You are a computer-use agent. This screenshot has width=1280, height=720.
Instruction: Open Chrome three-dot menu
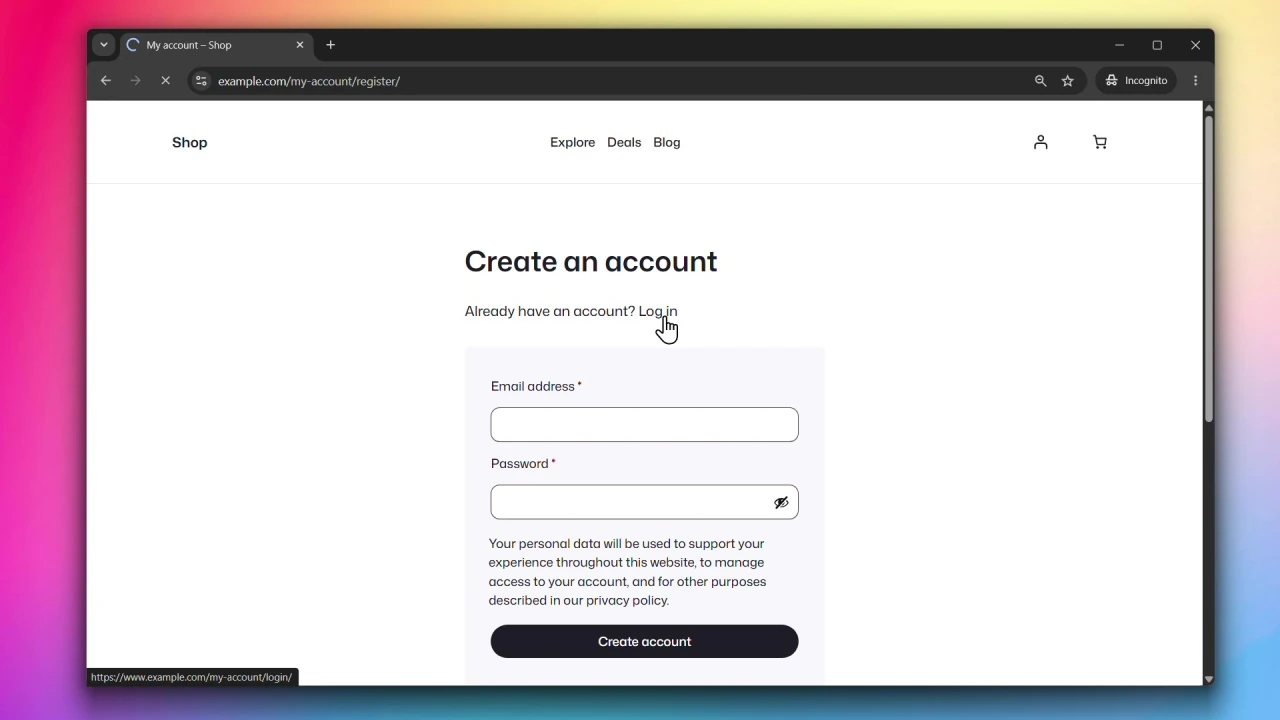[1196, 81]
